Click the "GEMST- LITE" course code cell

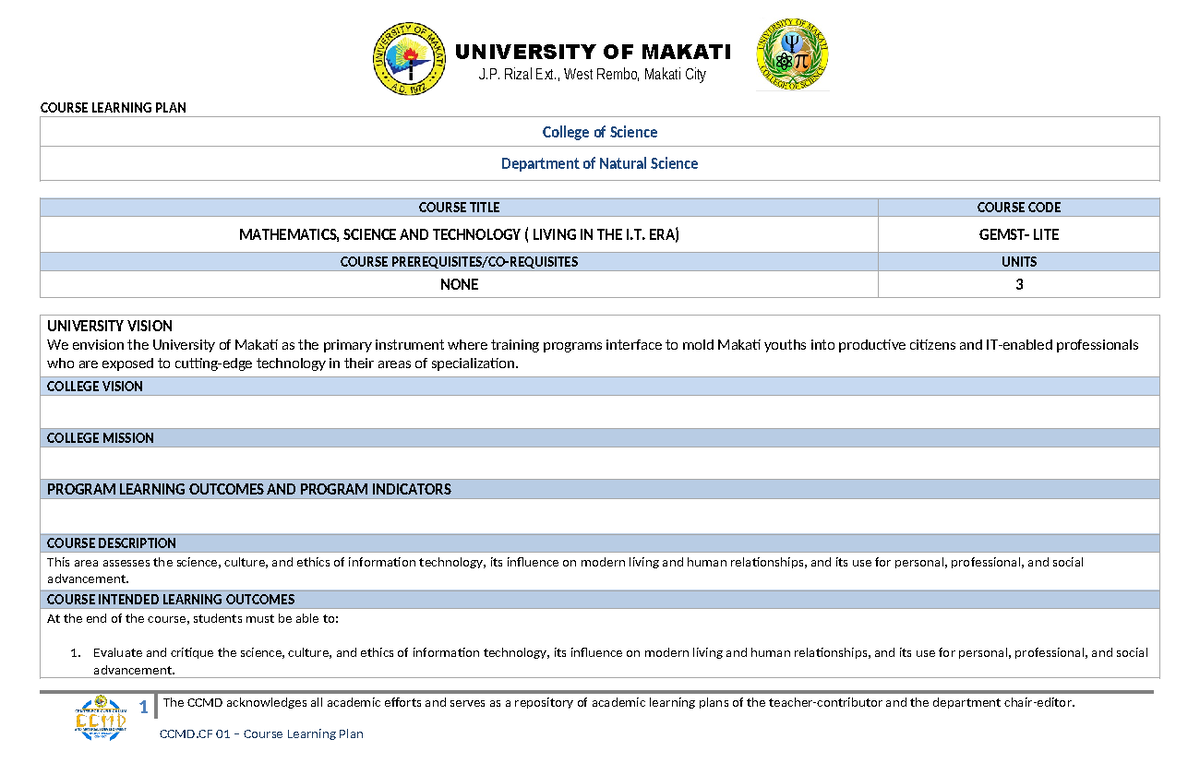pos(1018,234)
